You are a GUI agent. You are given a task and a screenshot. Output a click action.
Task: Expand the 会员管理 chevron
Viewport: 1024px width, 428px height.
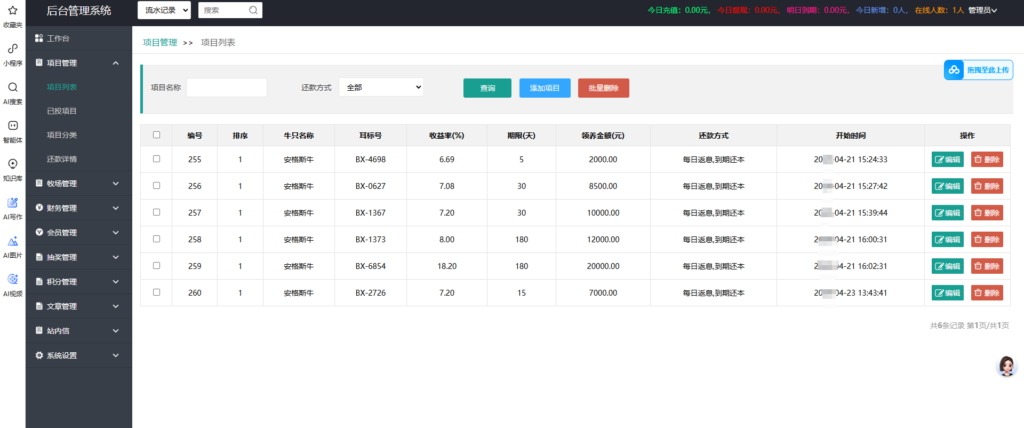click(116, 233)
